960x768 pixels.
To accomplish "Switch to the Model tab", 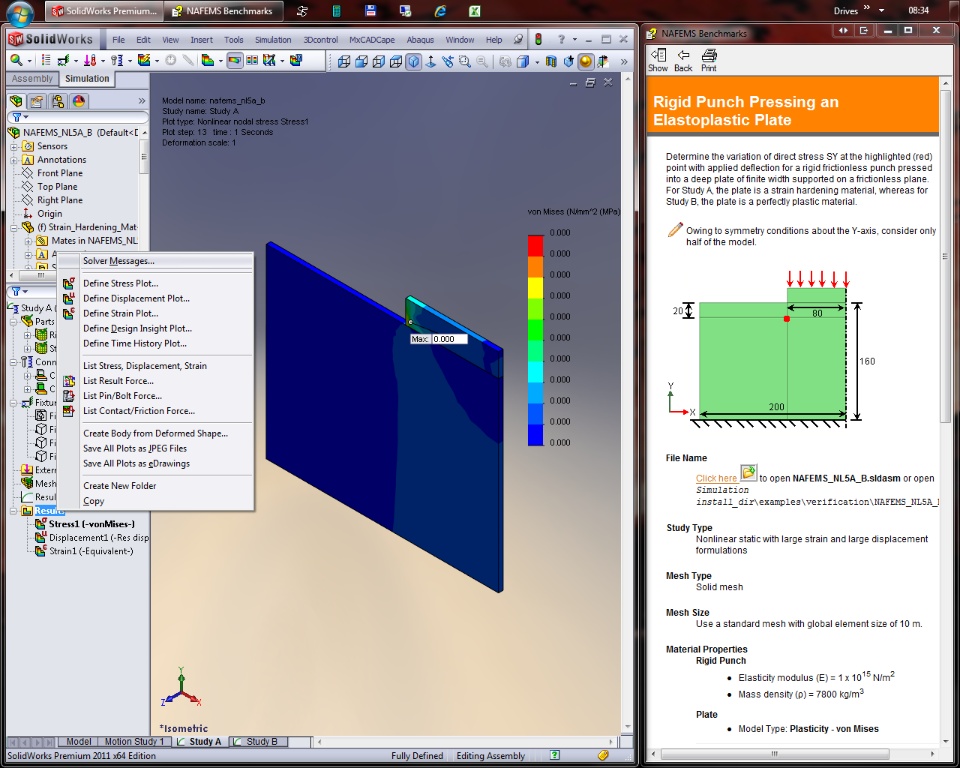I will [x=78, y=742].
